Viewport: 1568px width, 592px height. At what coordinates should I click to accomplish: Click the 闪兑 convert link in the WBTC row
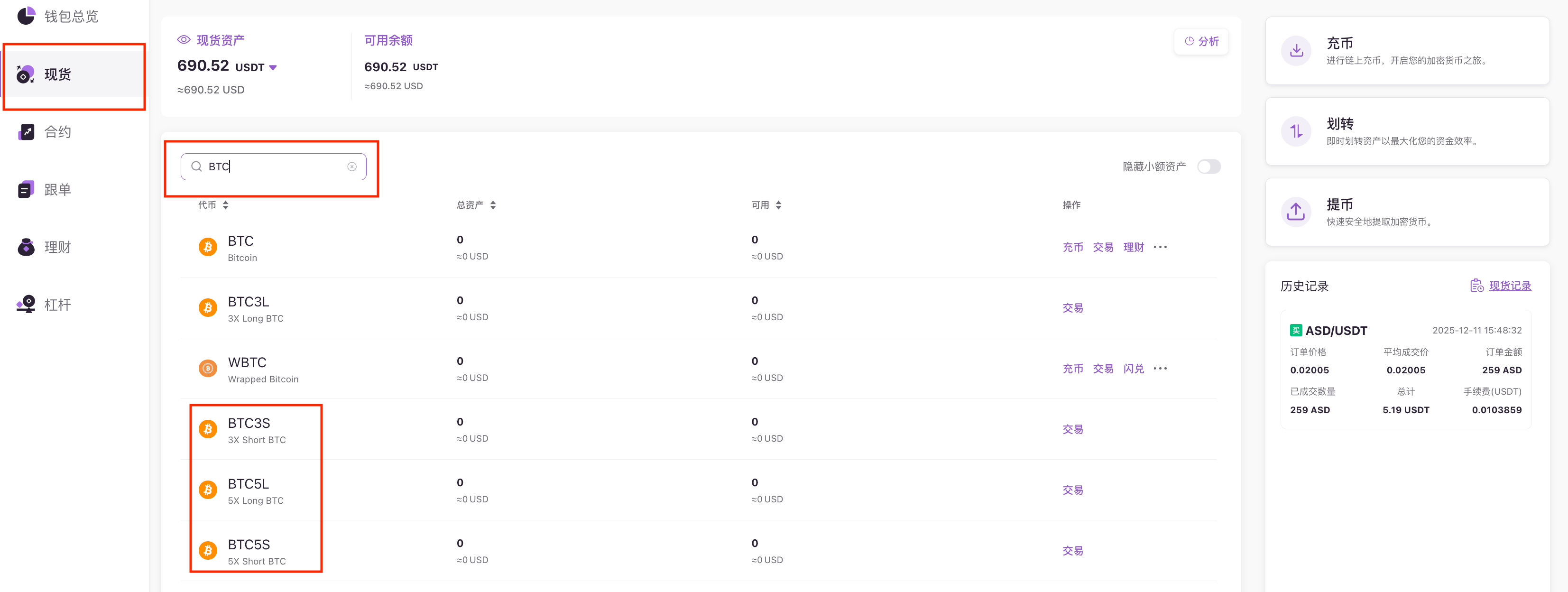click(1134, 369)
